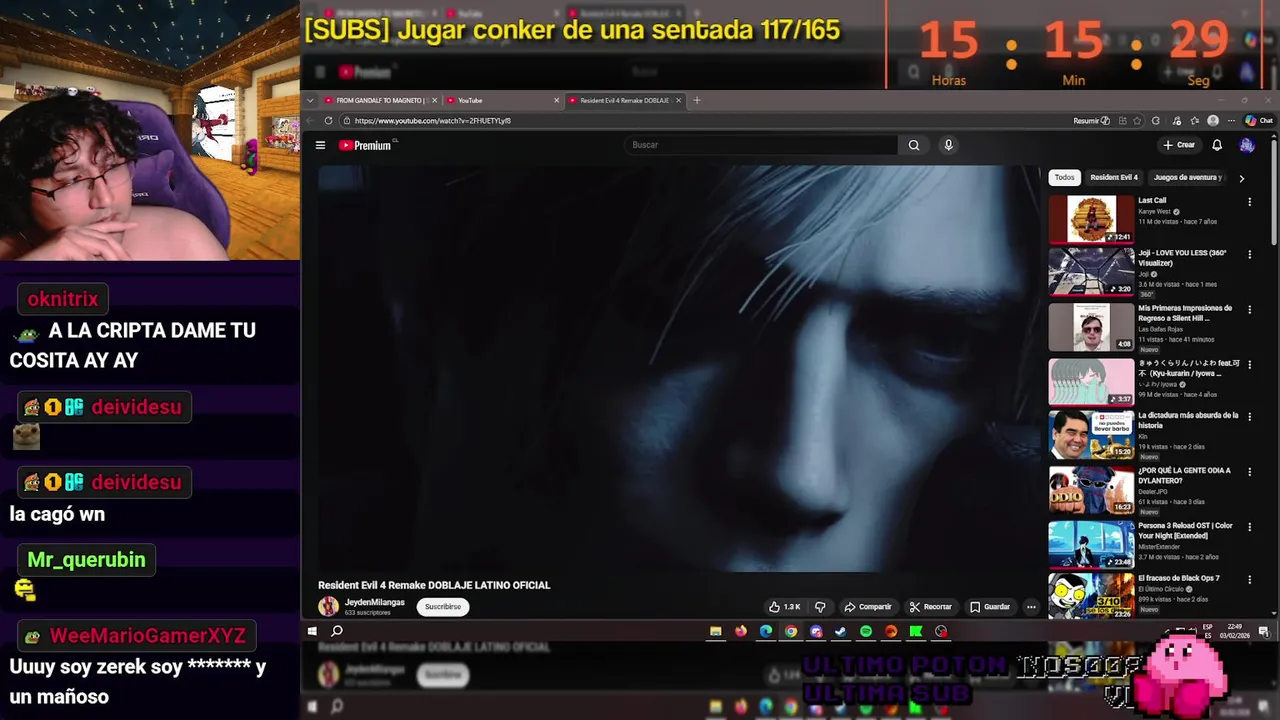Image resolution: width=1280 pixels, height=720 pixels.
Task: Click the YouTube Buscar search field
Action: [x=762, y=145]
